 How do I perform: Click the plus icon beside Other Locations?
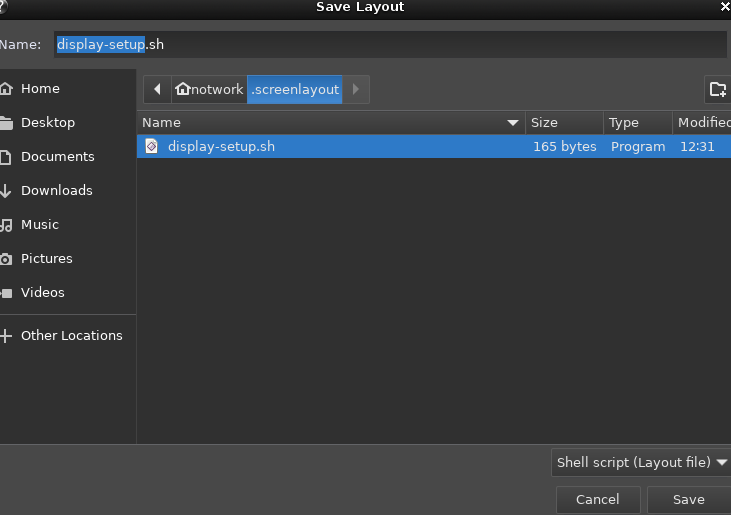click(6, 336)
